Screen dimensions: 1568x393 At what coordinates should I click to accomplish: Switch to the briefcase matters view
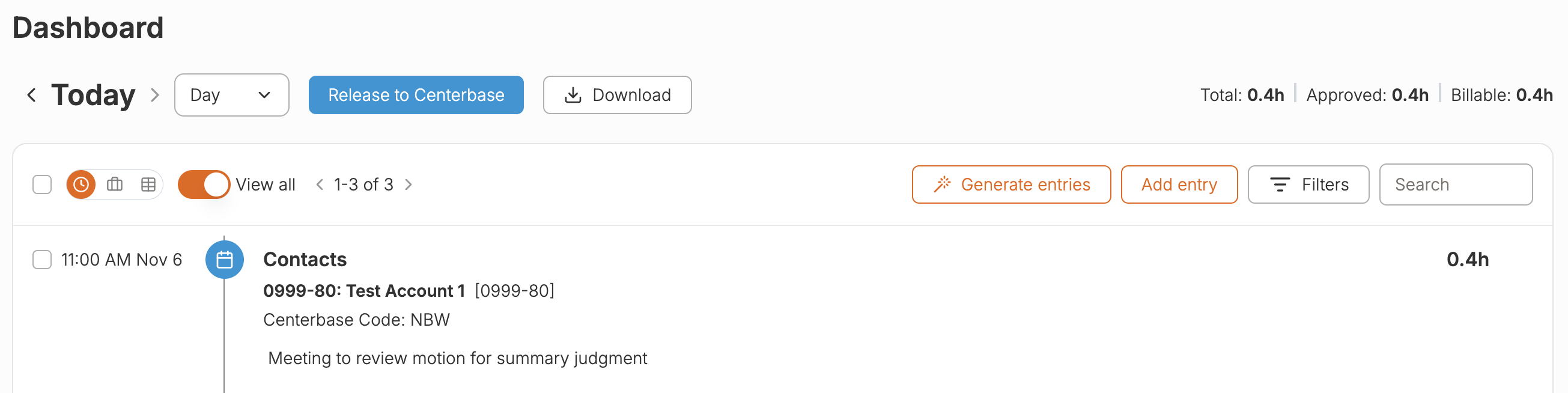[114, 184]
